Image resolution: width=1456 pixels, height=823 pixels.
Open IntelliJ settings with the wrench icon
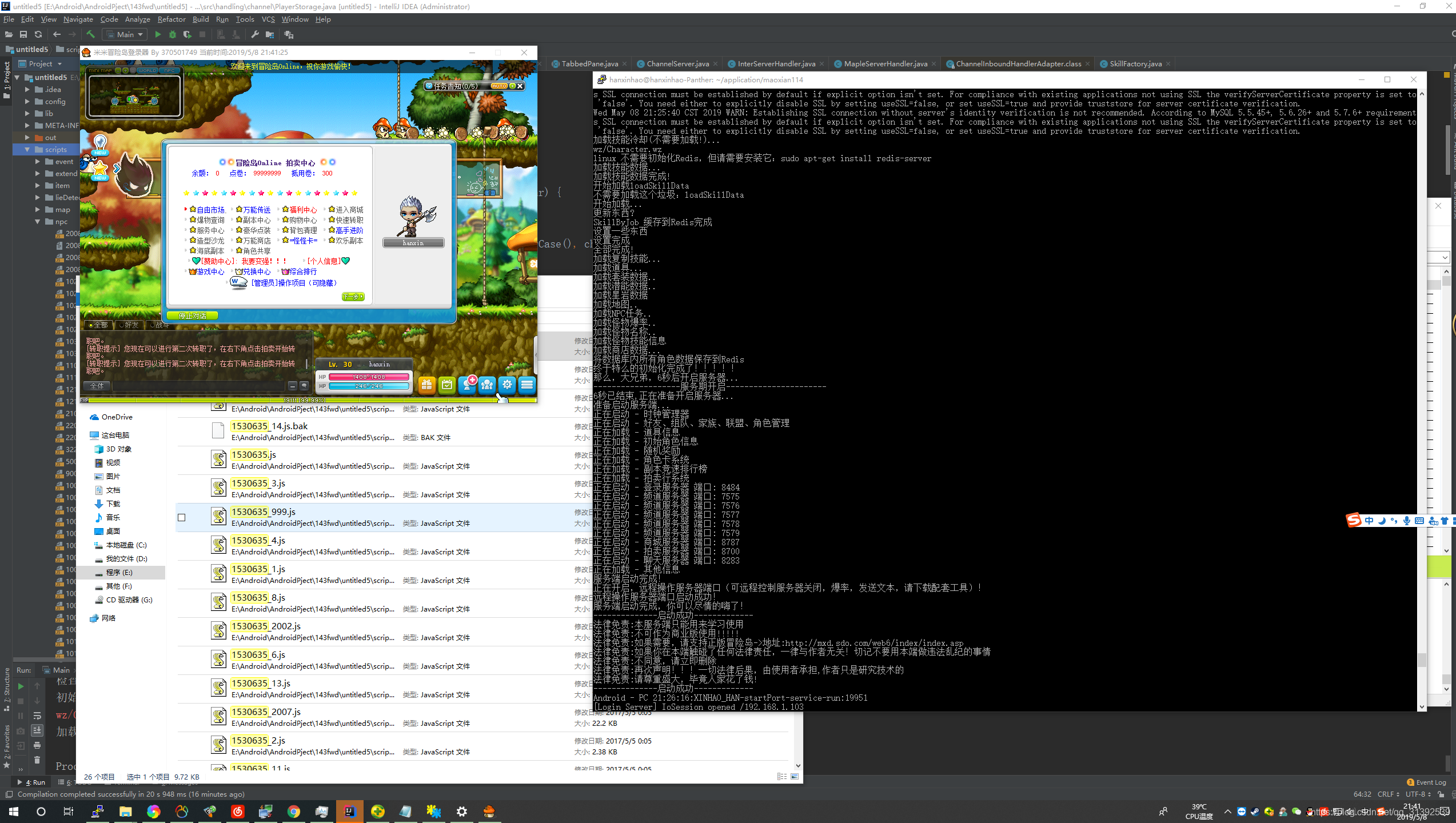(x=255, y=35)
